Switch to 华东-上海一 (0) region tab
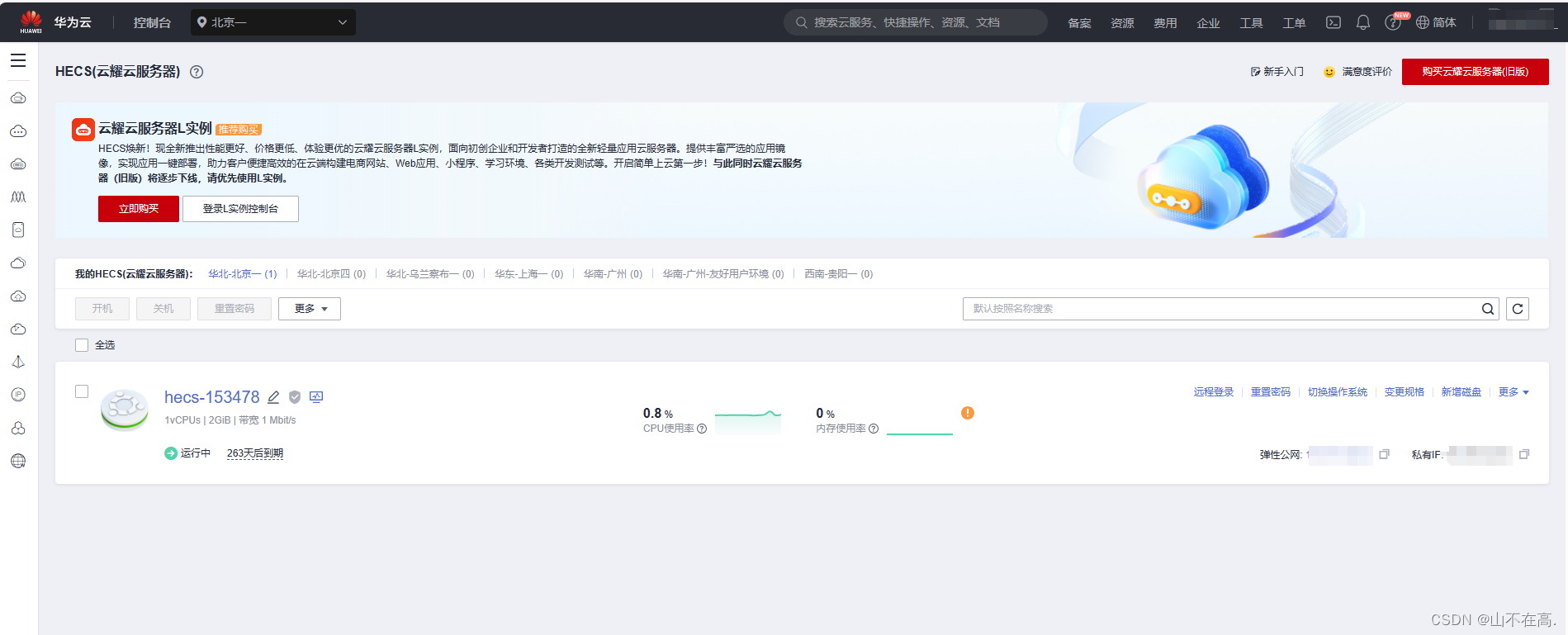 529,274
